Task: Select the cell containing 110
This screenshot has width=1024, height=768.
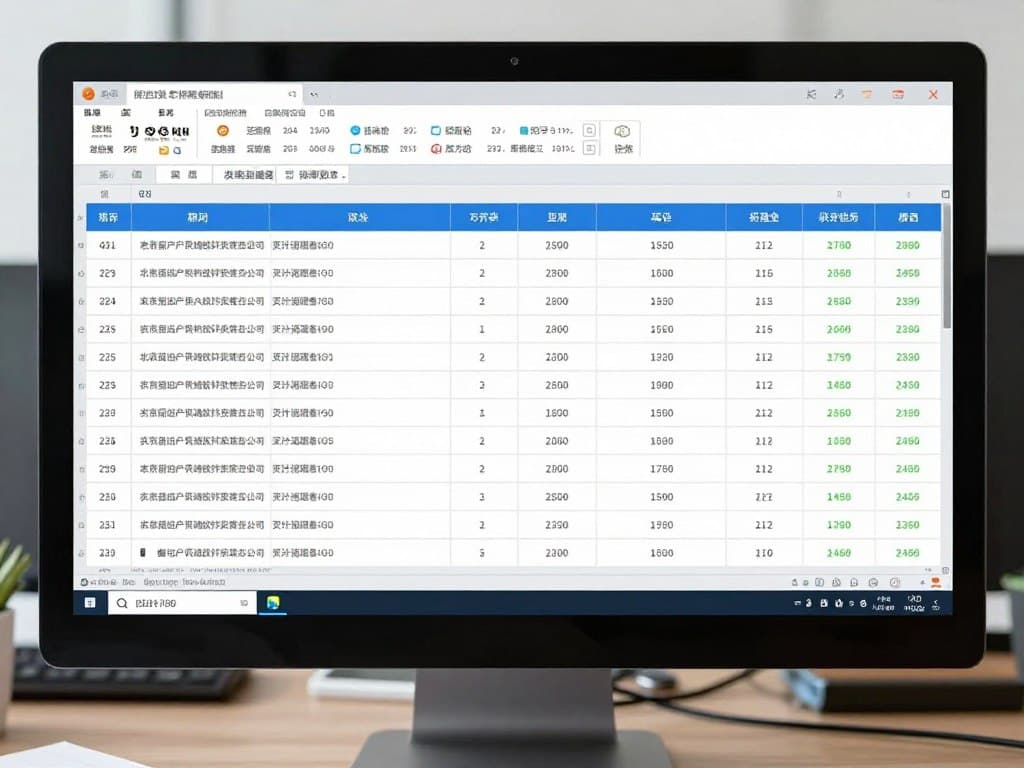Action: click(x=764, y=553)
